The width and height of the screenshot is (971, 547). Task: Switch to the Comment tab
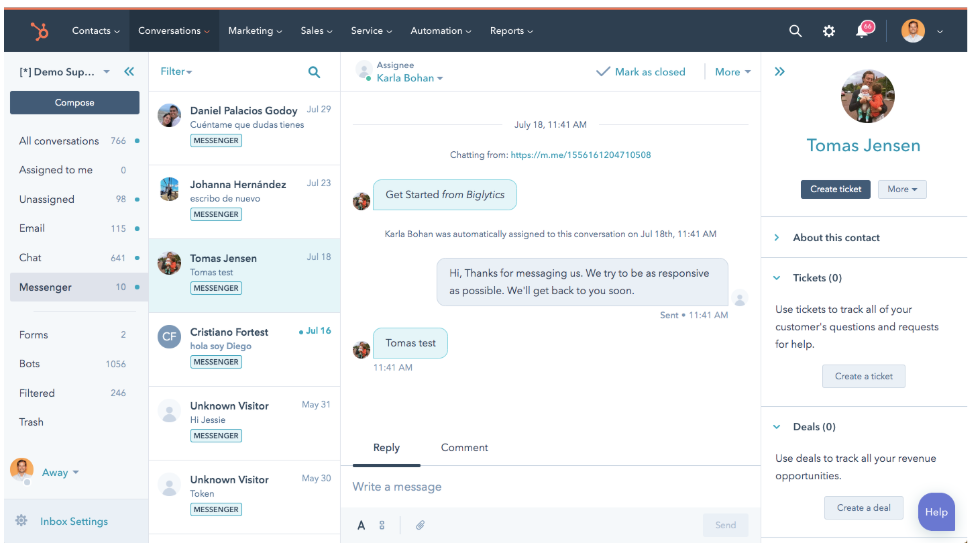[x=464, y=448]
